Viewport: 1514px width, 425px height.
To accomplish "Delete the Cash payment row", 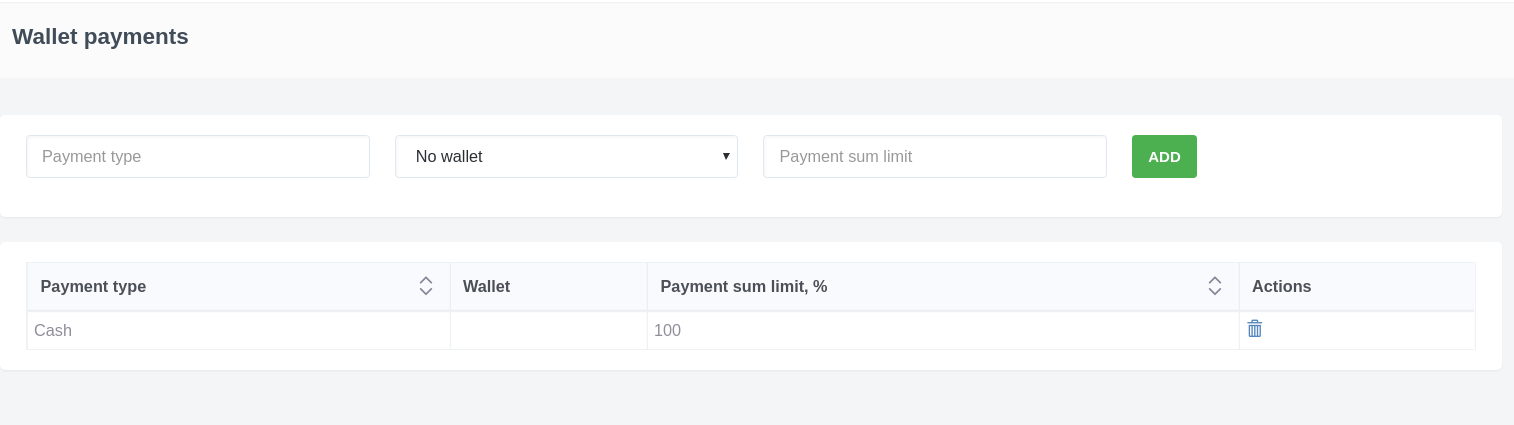I will point(1254,329).
